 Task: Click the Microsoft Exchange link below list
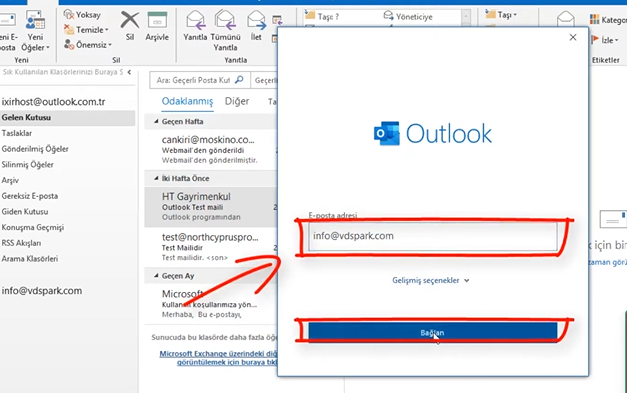coord(218,358)
